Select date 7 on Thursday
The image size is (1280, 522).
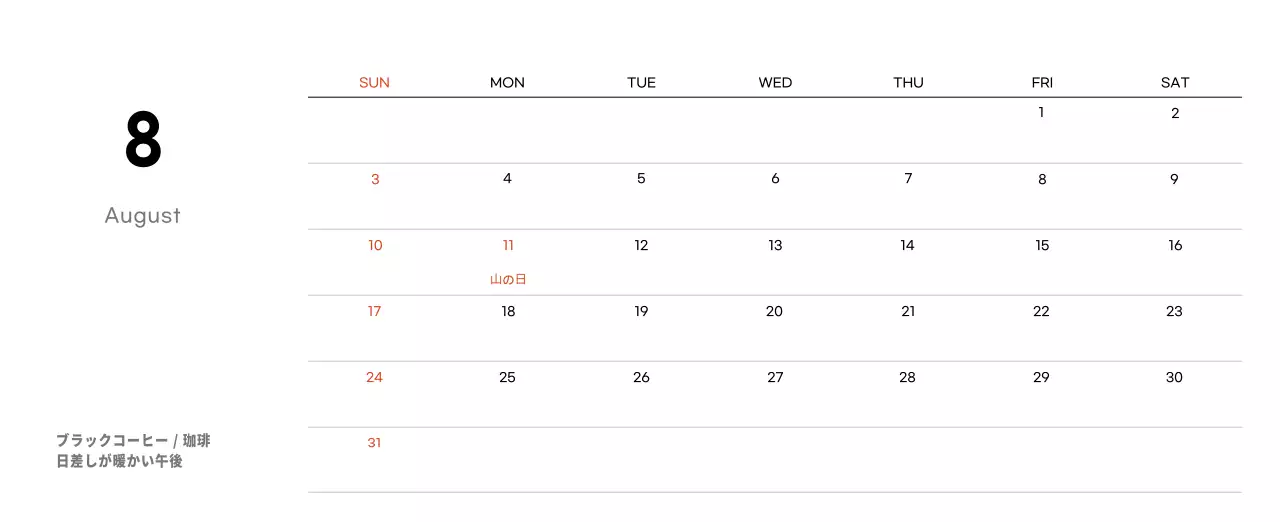click(x=908, y=179)
